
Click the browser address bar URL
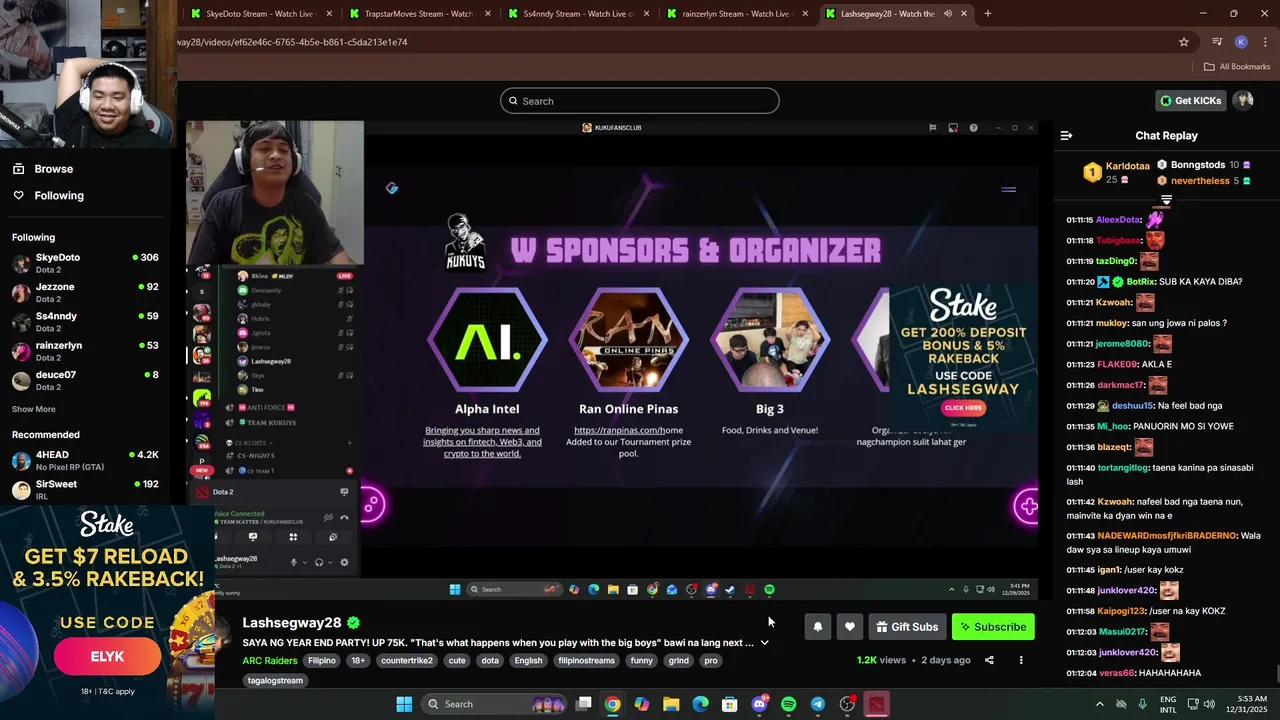pos(293,42)
